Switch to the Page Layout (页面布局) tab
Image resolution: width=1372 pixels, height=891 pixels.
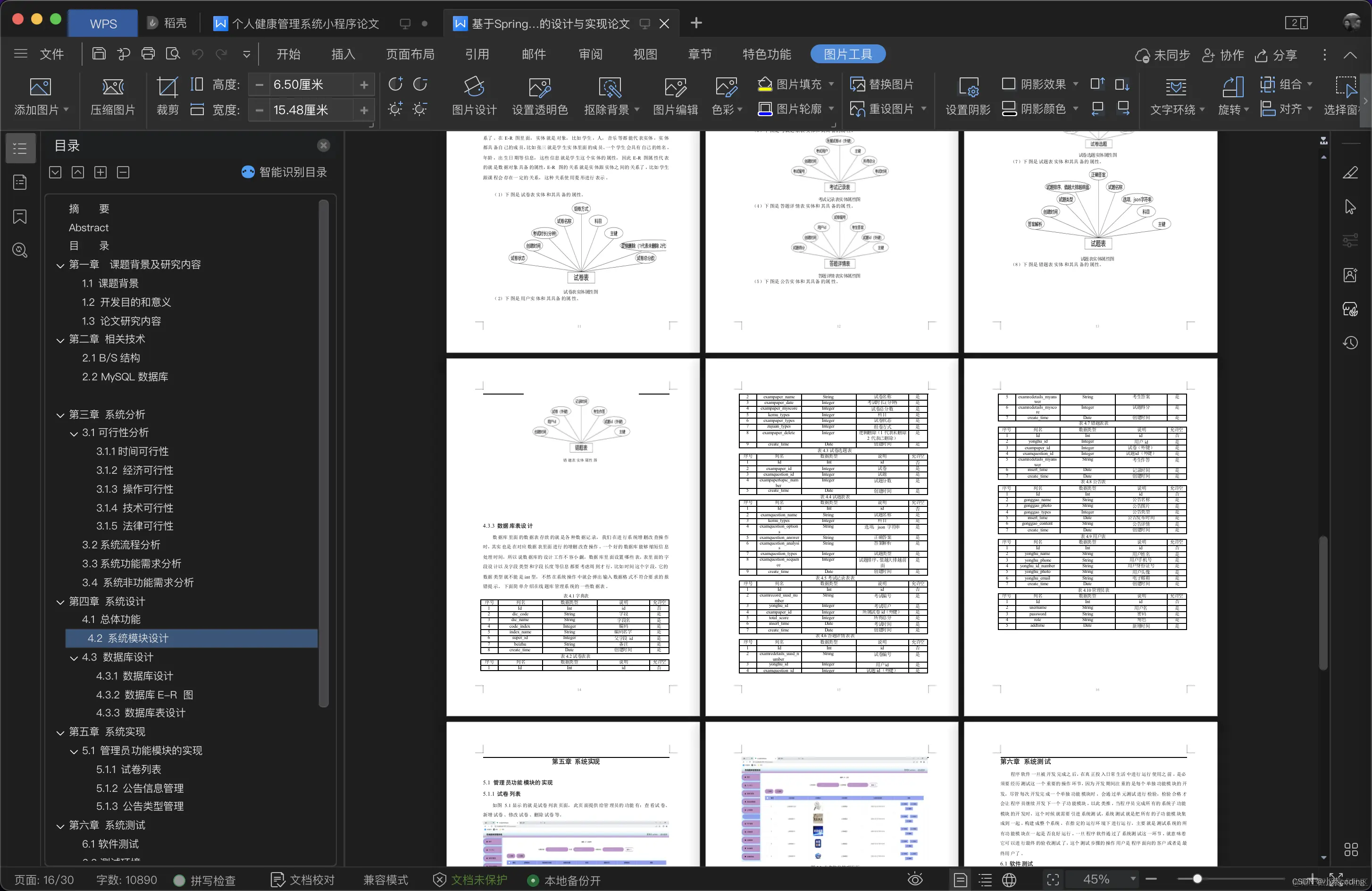pyautogui.click(x=410, y=54)
